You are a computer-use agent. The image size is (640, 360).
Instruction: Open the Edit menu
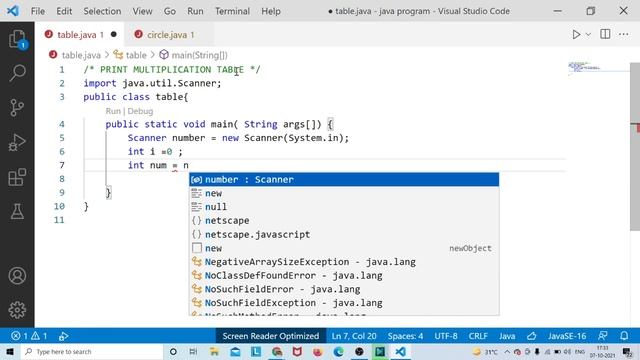64,11
